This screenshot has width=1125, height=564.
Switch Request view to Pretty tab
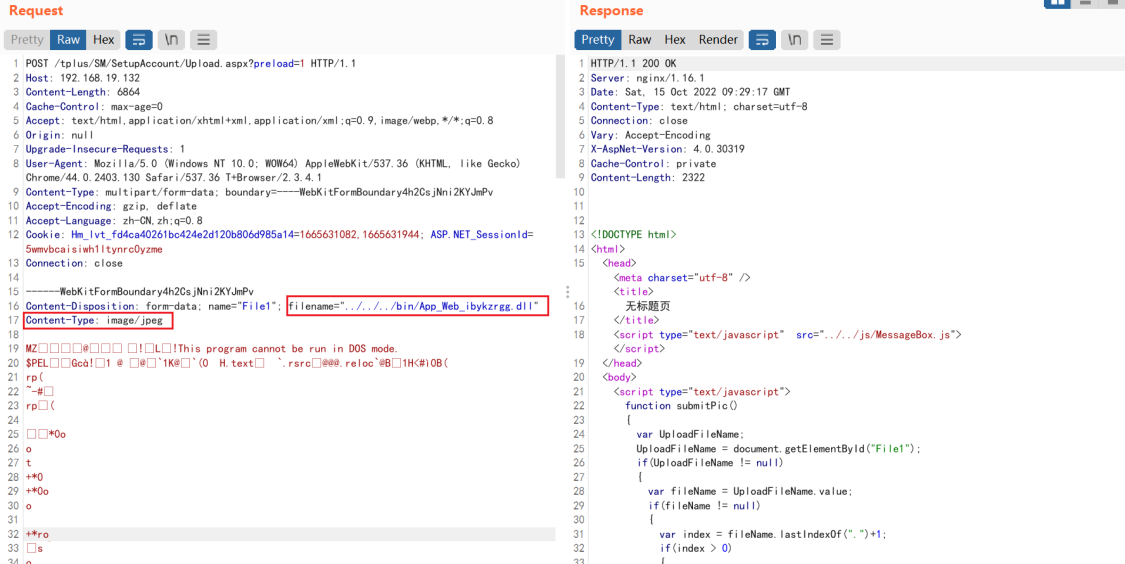click(x=27, y=39)
